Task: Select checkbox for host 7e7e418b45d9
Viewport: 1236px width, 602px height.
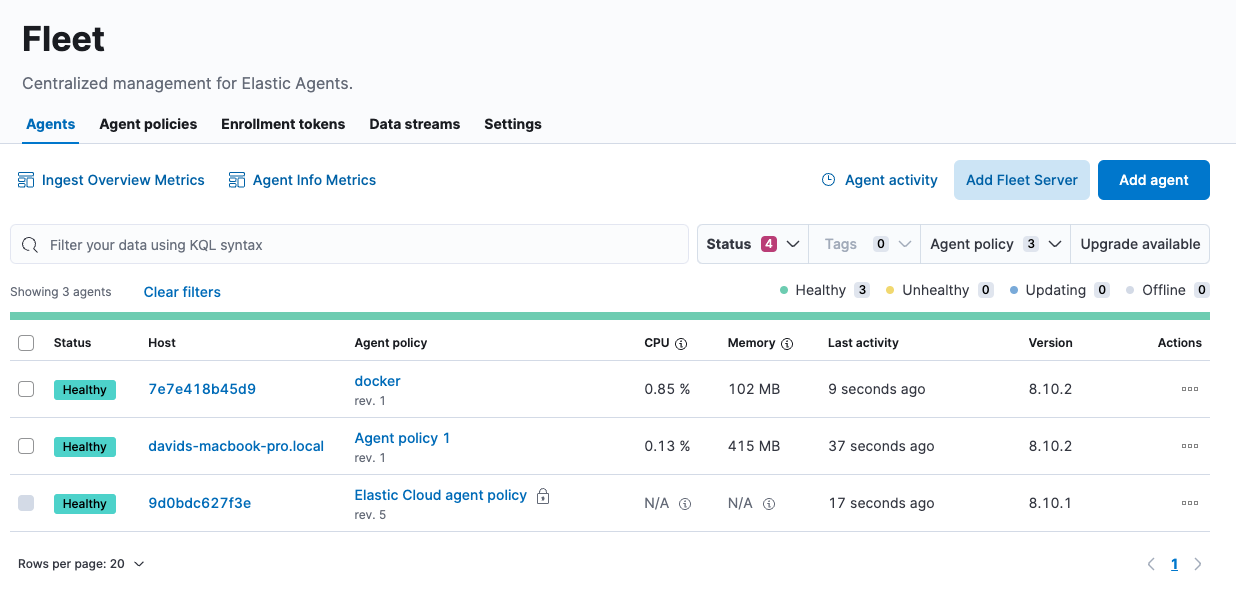Action: 26,389
